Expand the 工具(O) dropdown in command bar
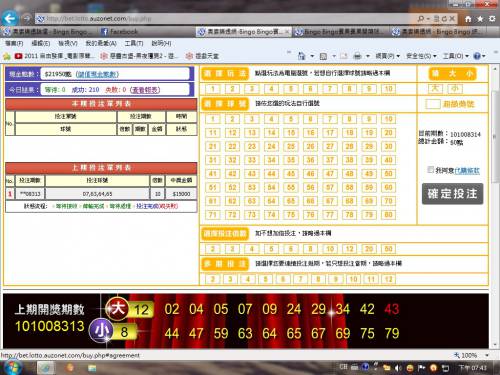 pyautogui.click(x=455, y=56)
